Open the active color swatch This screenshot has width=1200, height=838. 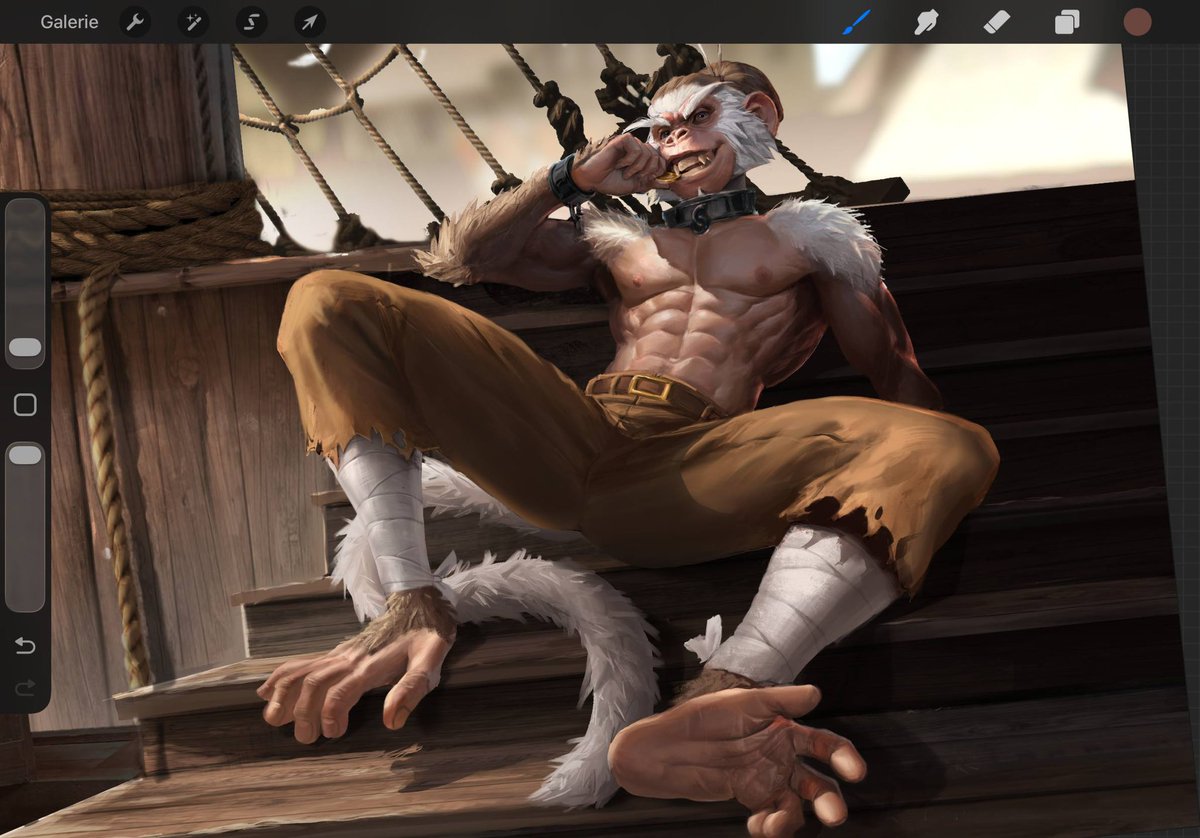(1137, 22)
